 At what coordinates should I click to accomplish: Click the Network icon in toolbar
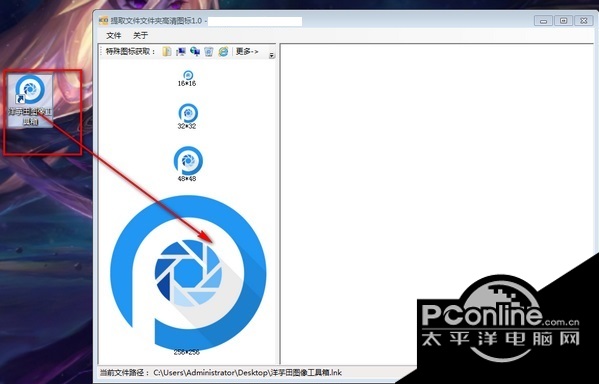coord(195,51)
